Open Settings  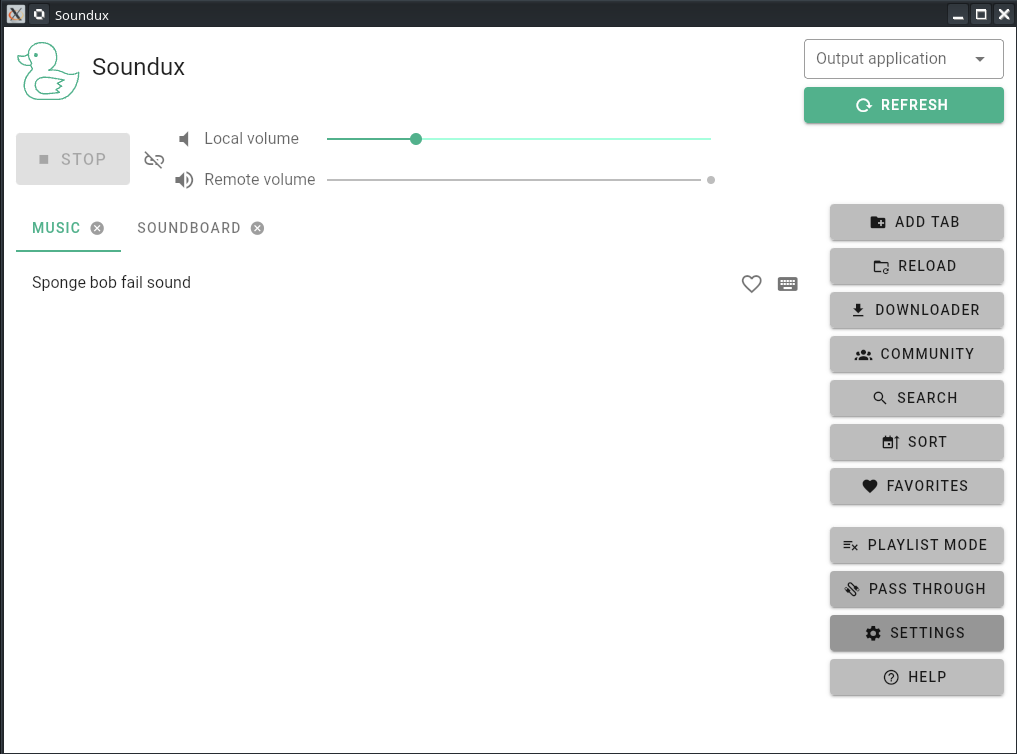coord(916,633)
